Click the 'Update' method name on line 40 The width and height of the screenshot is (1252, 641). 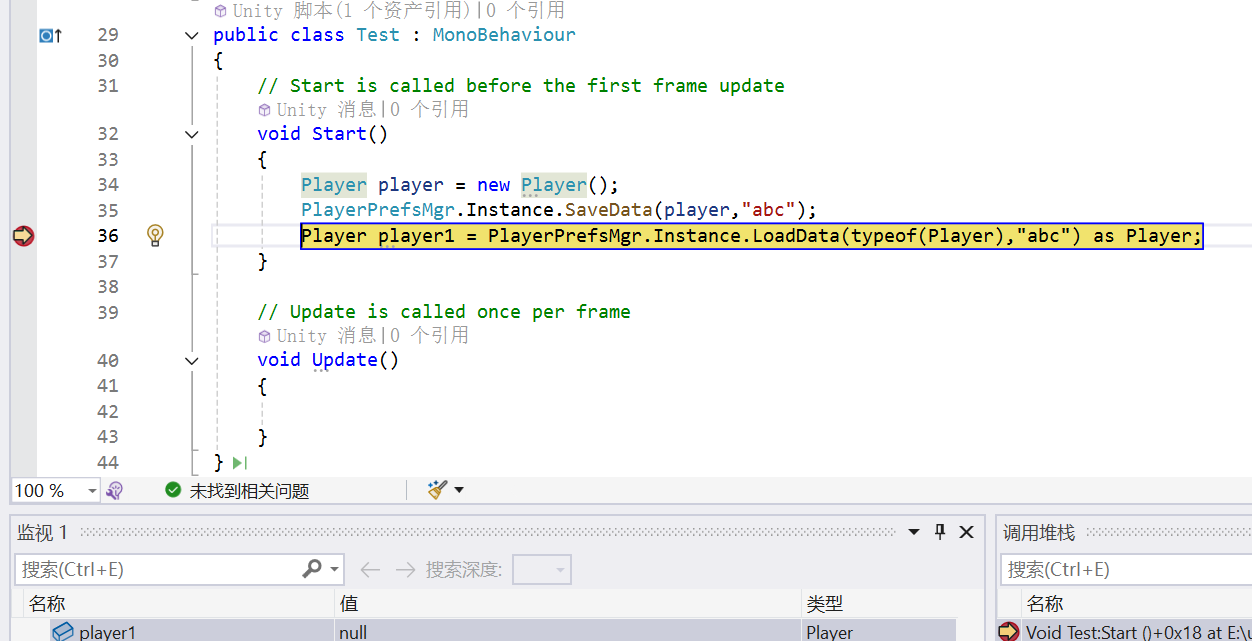(x=345, y=360)
